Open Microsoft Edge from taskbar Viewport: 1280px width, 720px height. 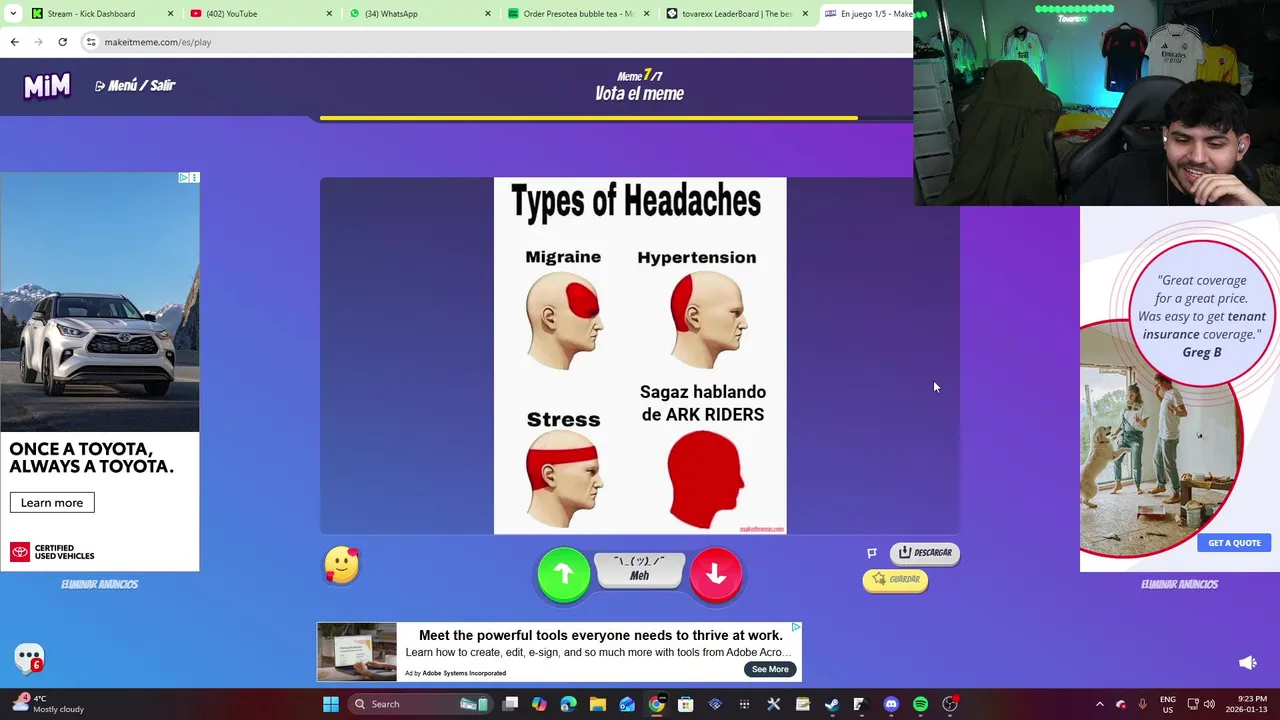(x=568, y=704)
